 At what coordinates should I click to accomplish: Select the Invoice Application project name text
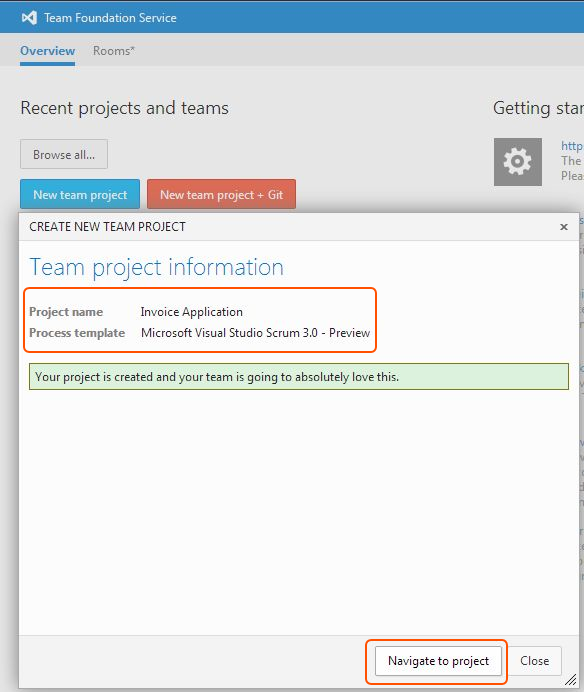click(192, 312)
